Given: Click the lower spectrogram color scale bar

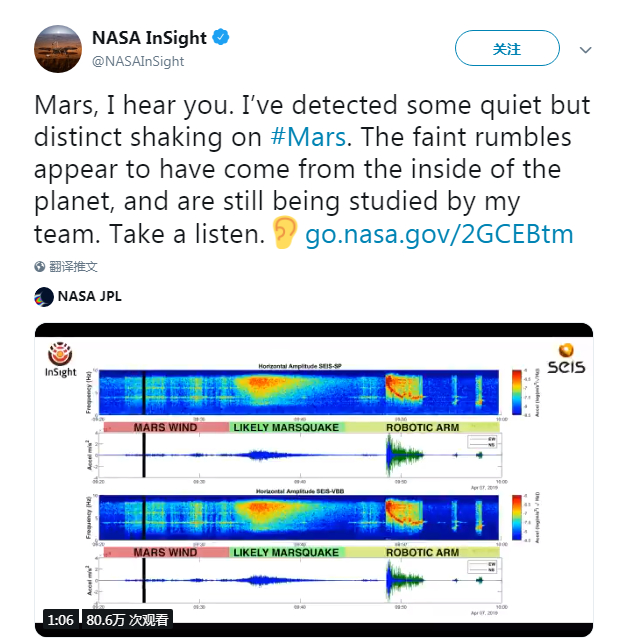Looking at the screenshot, I should coord(515,516).
